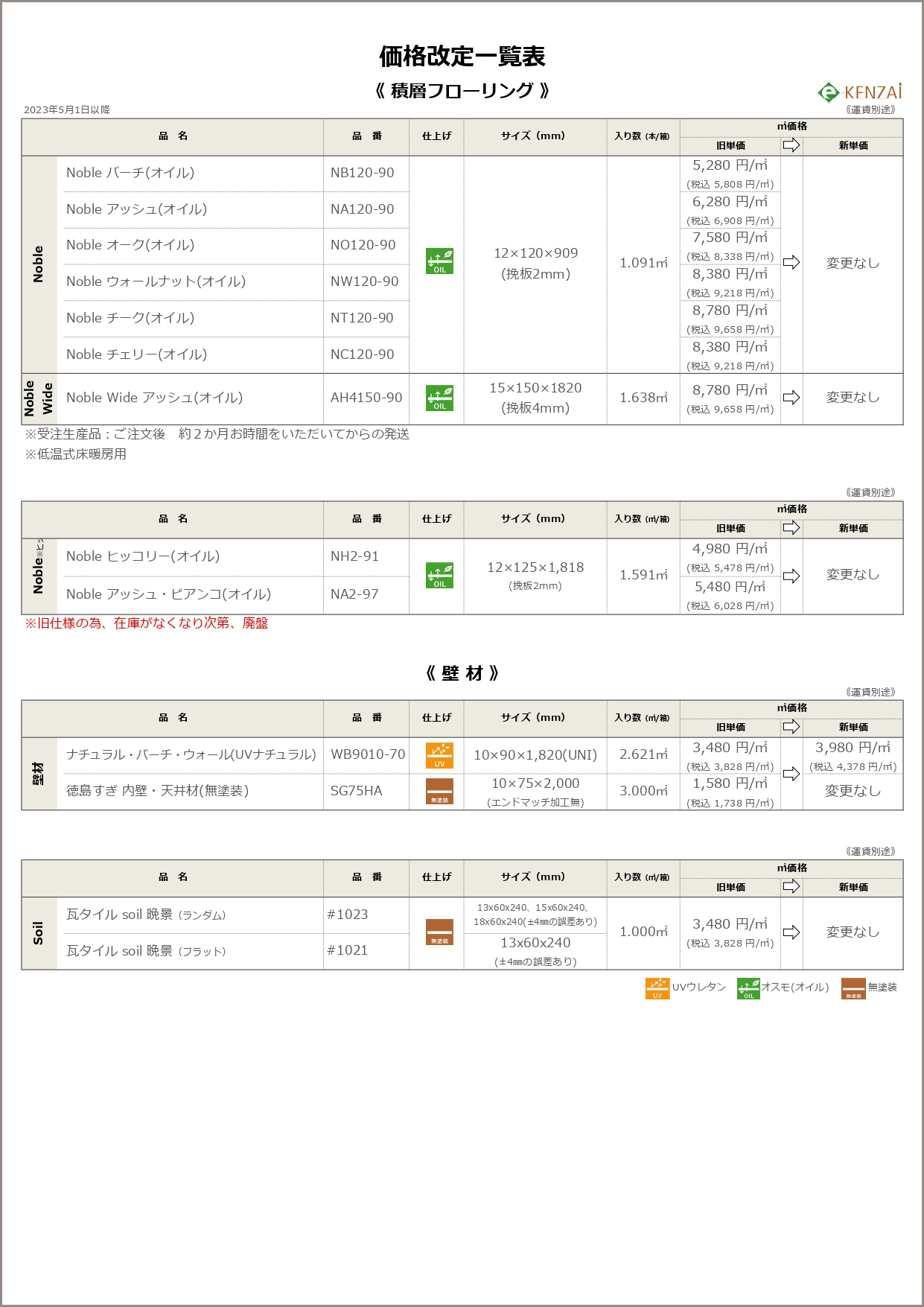This screenshot has width=924, height=1307.
Task: Click the 《 壁 材 》 section heading
Action: 462,673
